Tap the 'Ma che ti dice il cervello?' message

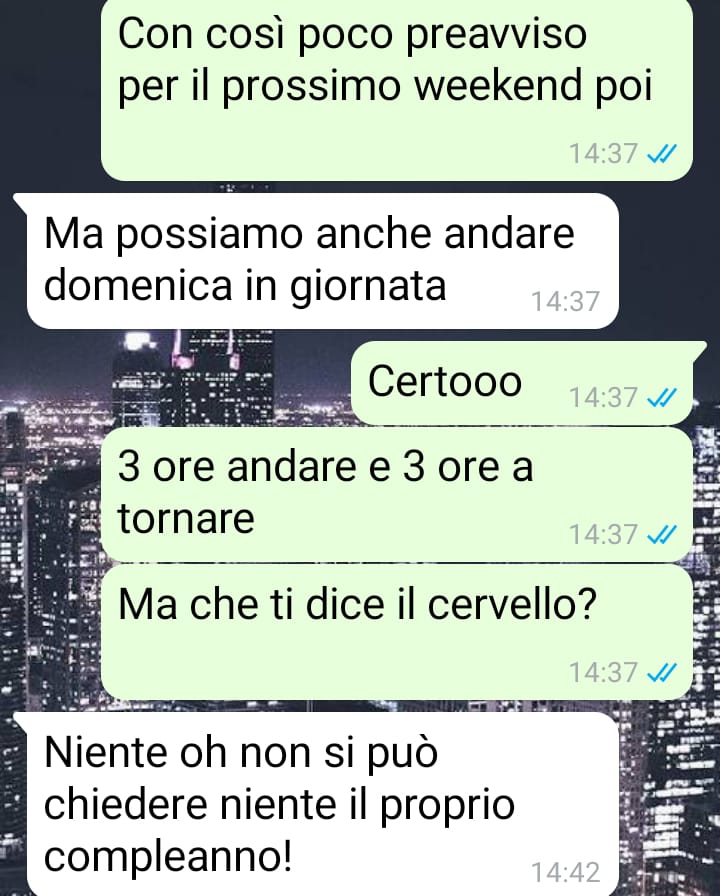coord(397,632)
